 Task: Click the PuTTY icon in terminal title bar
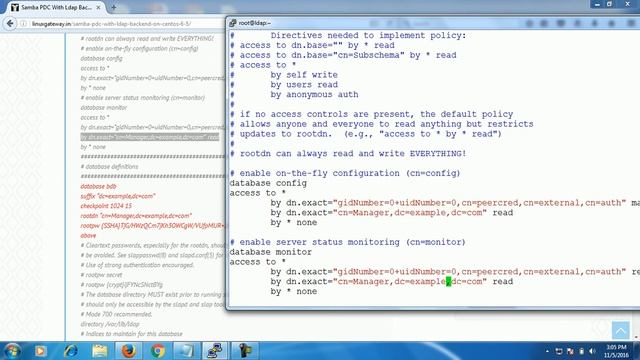233,23
